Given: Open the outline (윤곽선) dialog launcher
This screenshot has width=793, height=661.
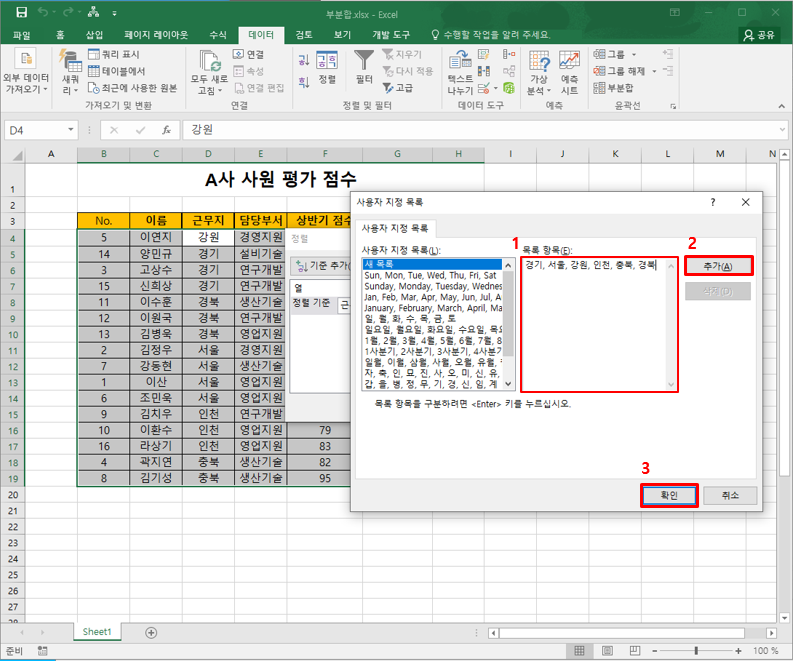Looking at the screenshot, I should (673, 106).
